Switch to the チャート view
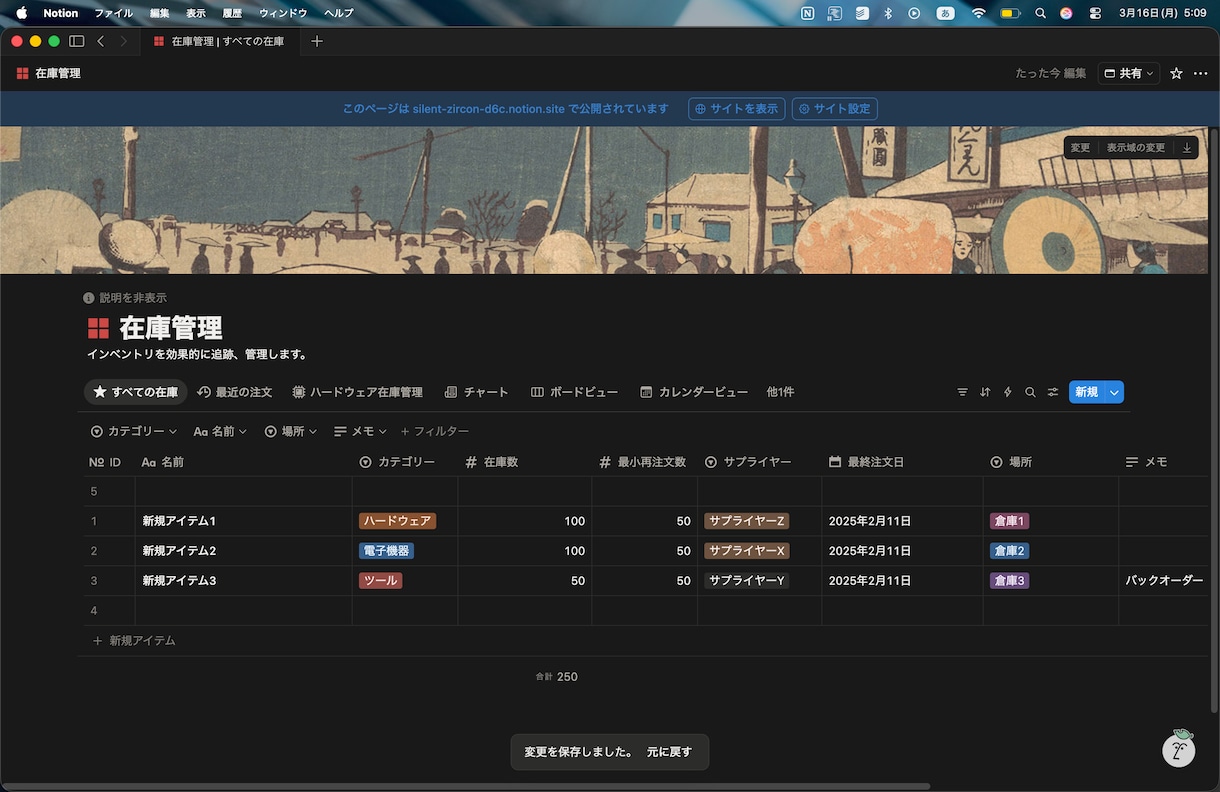Image resolution: width=1220 pixels, height=792 pixels. pyautogui.click(x=476, y=392)
